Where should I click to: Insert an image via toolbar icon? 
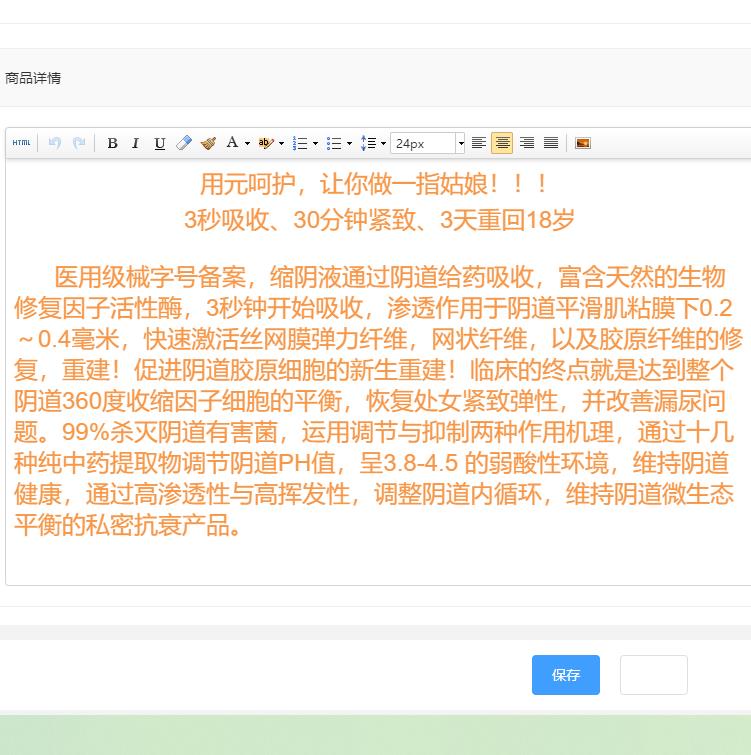click(x=583, y=143)
